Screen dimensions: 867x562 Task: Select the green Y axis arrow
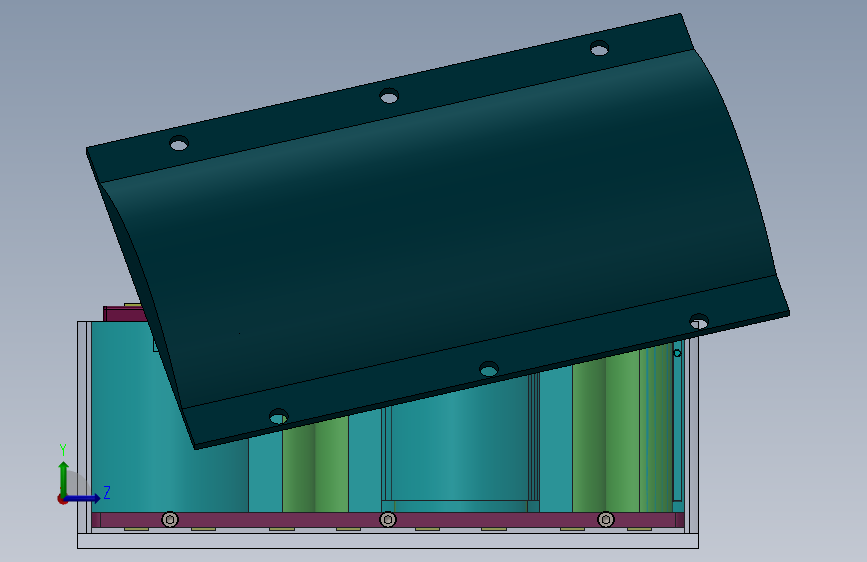click(64, 477)
